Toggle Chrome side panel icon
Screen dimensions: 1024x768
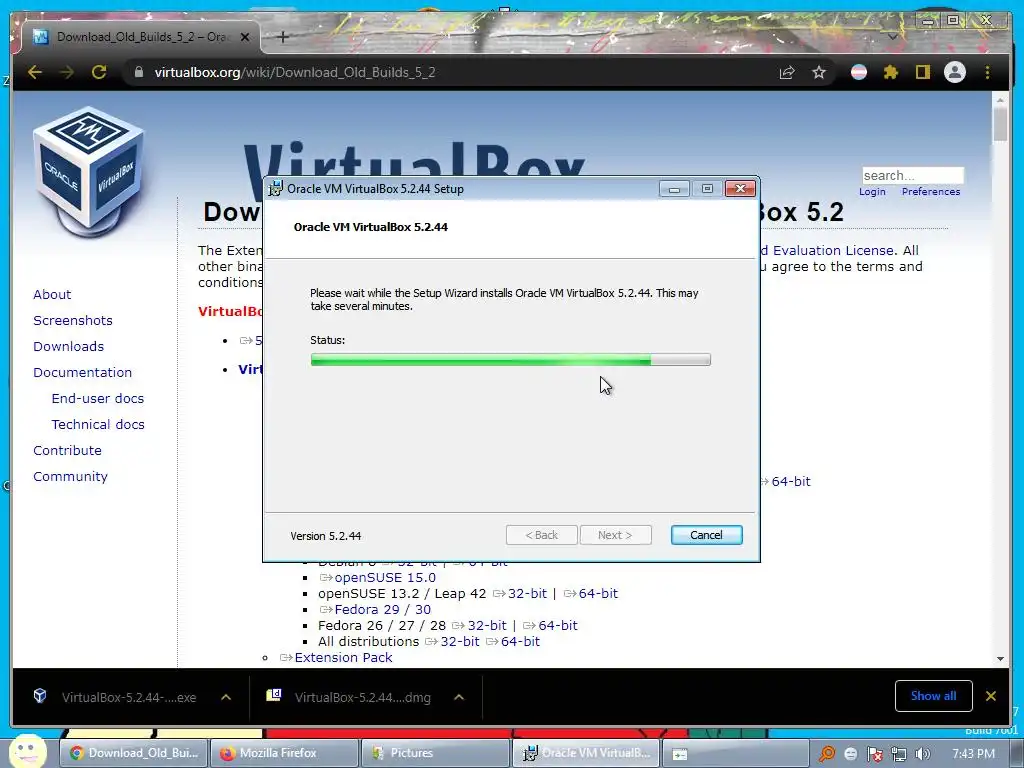click(x=922, y=72)
